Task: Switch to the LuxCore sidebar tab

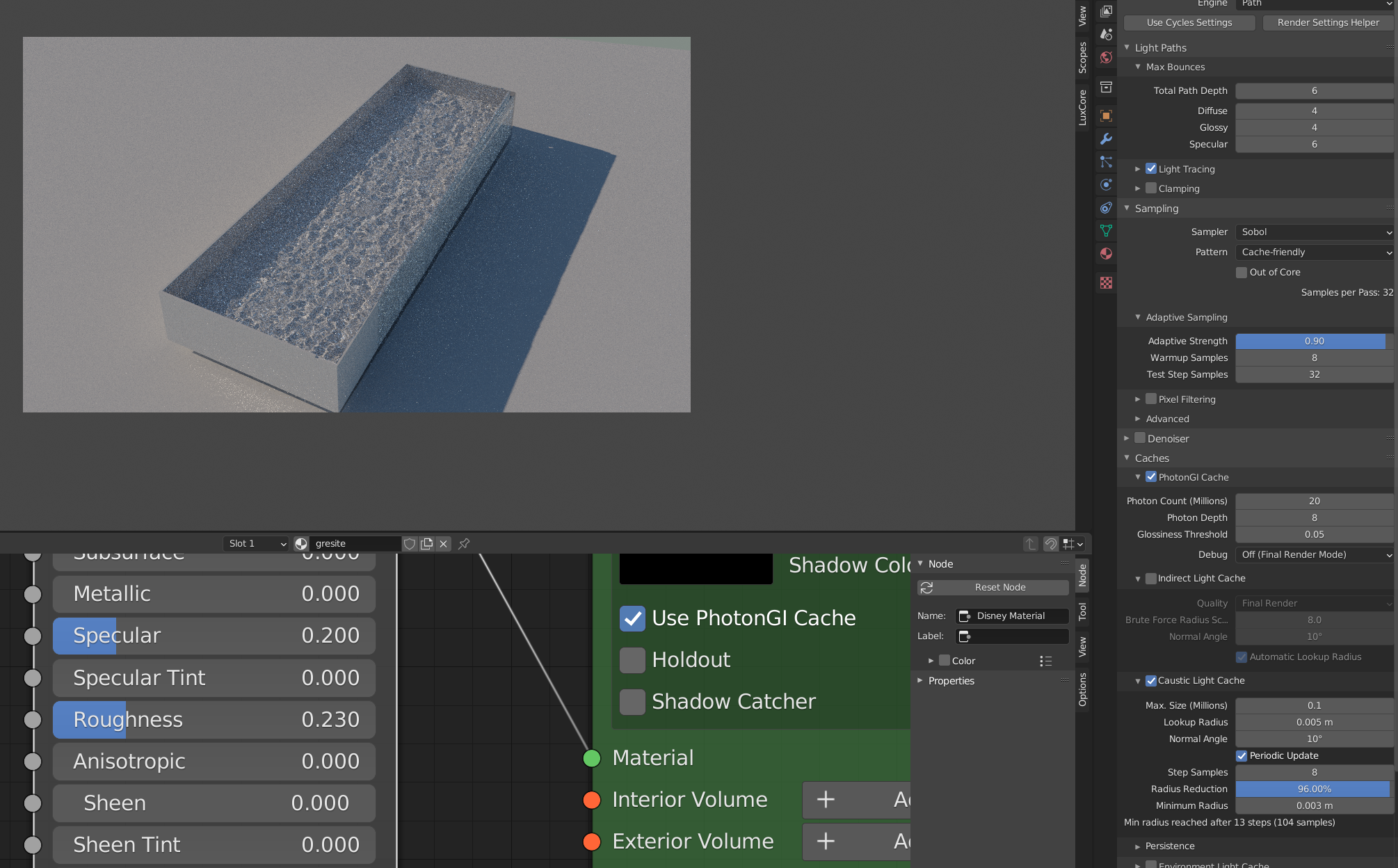Action: (1082, 108)
